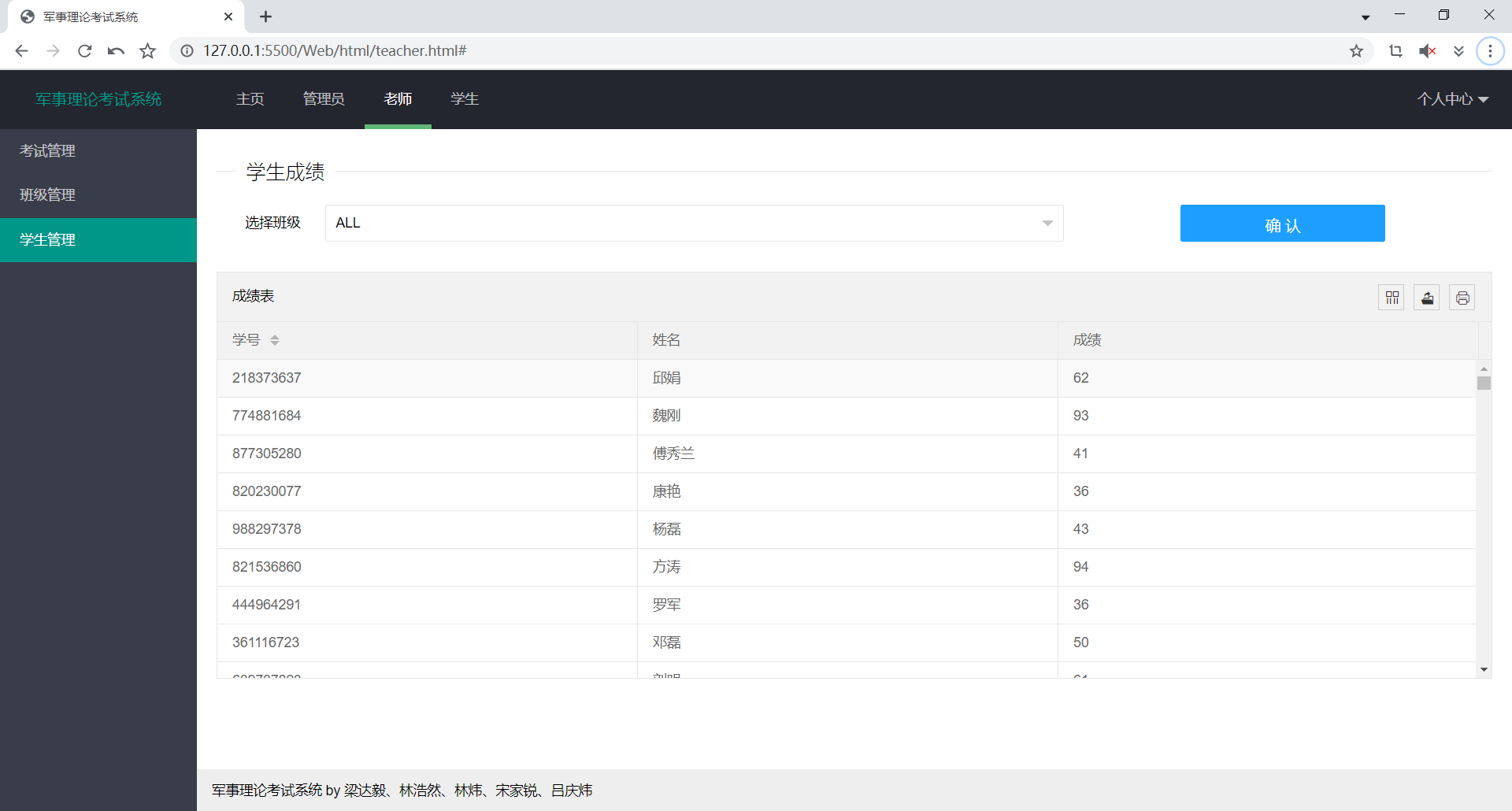Click the browser forward arrow
Viewport: 1512px width, 811px height.
tap(53, 51)
